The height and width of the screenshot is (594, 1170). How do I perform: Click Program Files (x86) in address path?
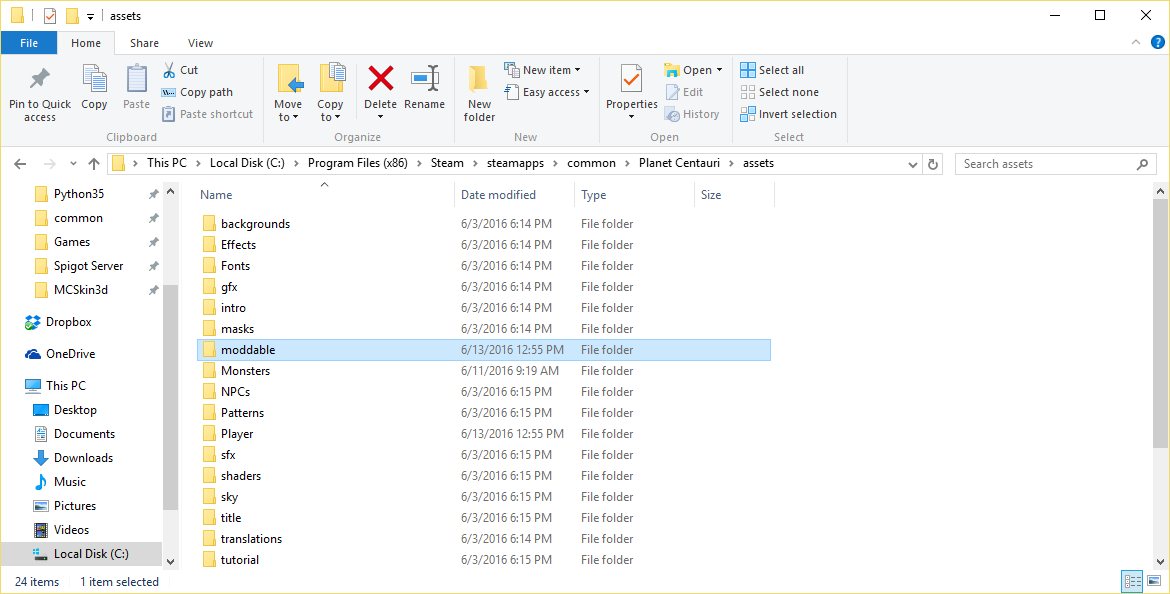point(357,163)
